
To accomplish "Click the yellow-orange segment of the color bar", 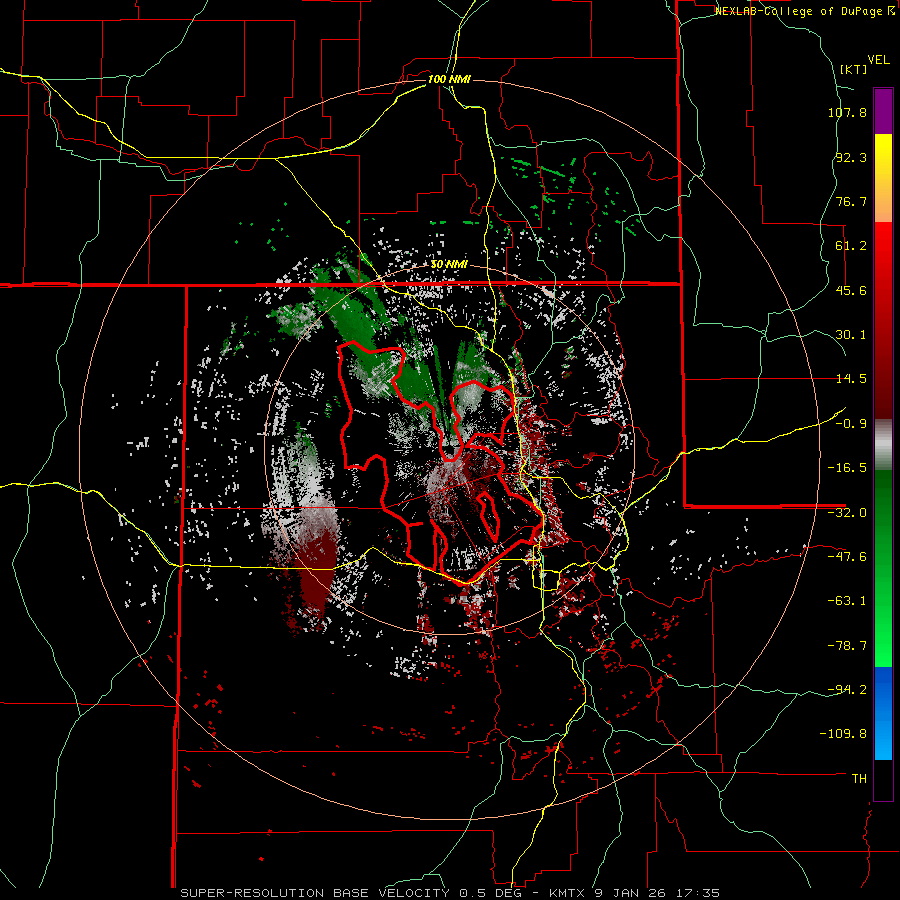I will click(883, 178).
